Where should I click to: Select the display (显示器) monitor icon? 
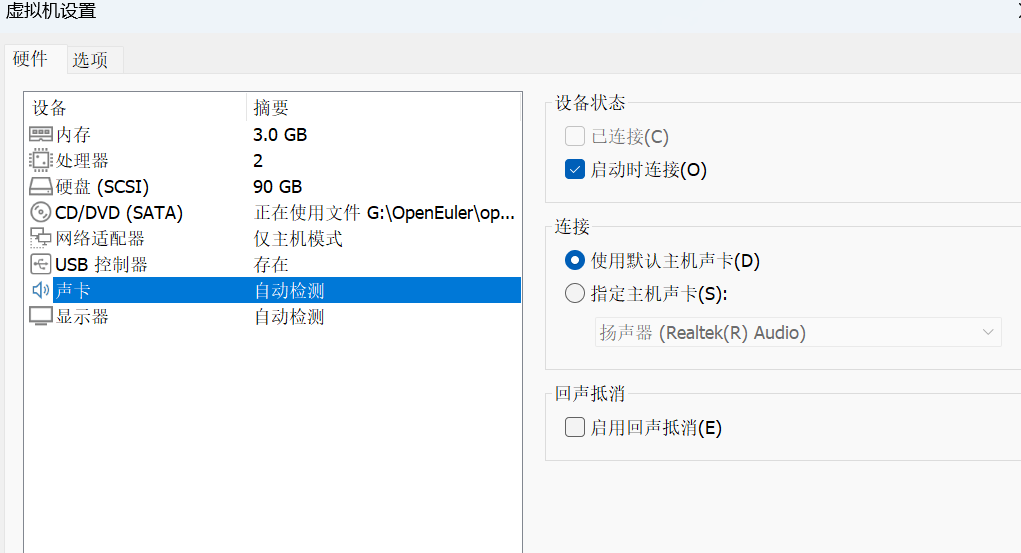40,317
